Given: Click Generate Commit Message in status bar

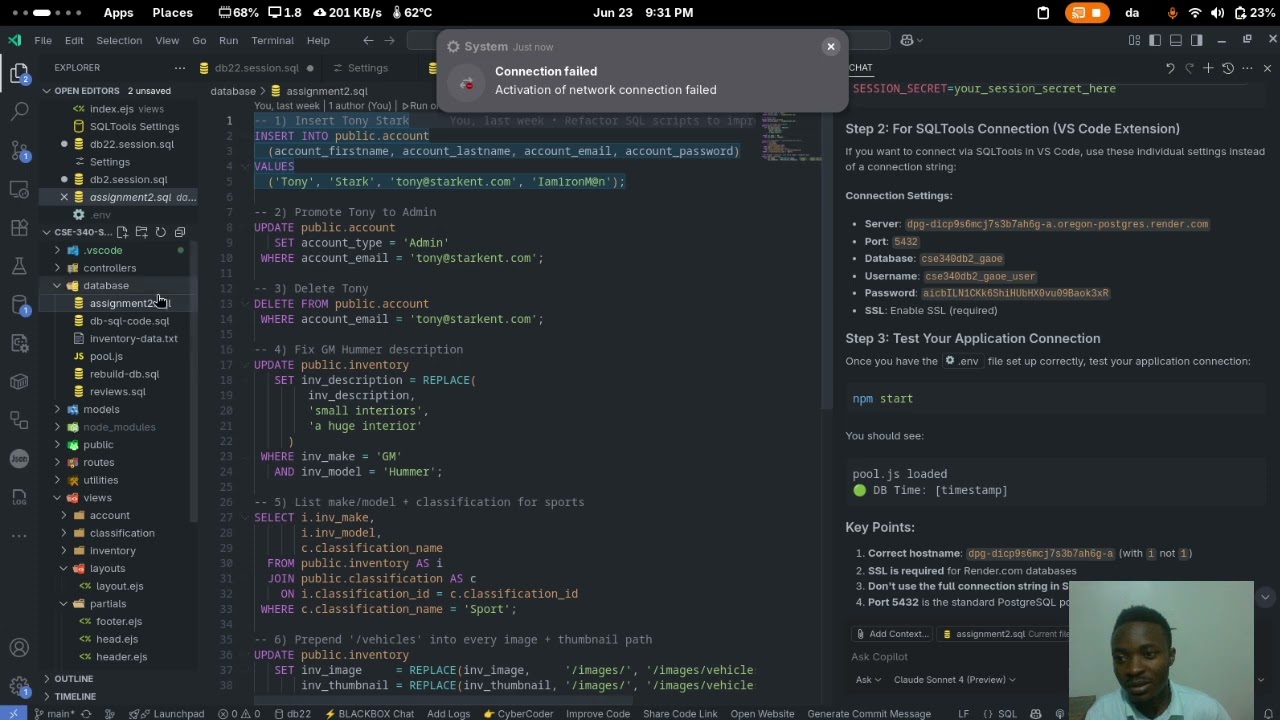Looking at the screenshot, I should click(x=869, y=713).
